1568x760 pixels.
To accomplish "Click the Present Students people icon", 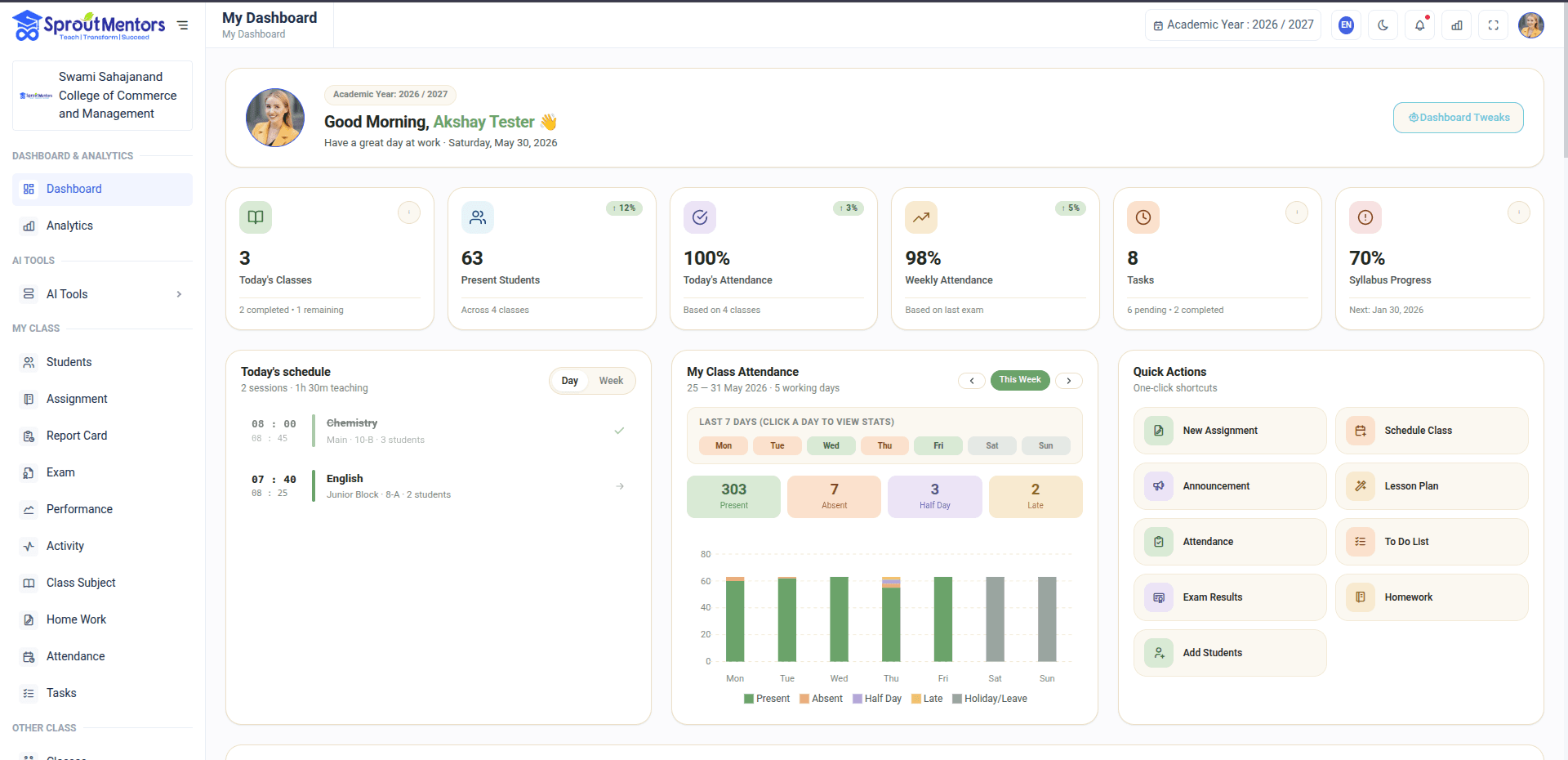I will coord(478,217).
